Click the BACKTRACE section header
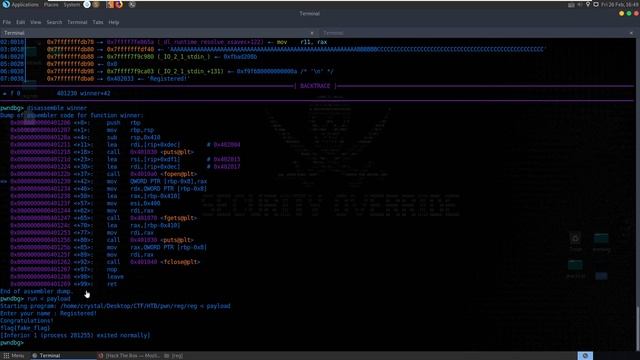The image size is (640, 360). [x=315, y=86]
